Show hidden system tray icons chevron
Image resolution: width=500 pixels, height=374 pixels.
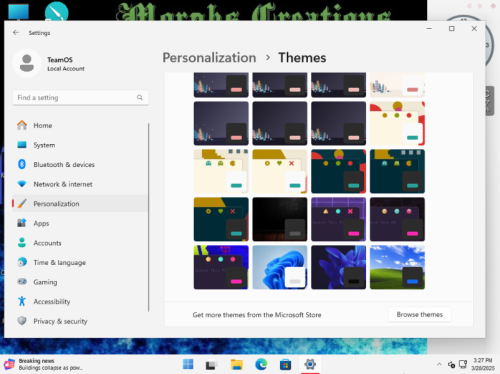439,364
